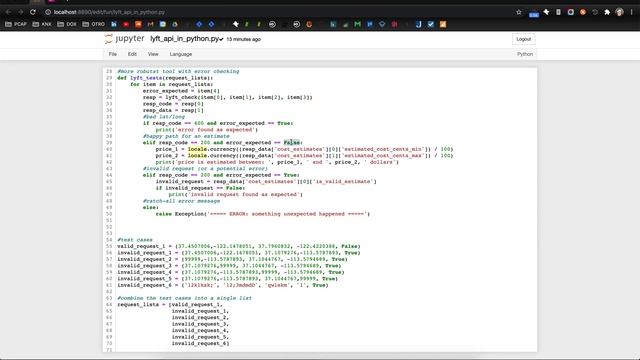This screenshot has height=360, width=640.
Task: Click the 'def lyft_tests' line in the editor
Action: [165, 78]
